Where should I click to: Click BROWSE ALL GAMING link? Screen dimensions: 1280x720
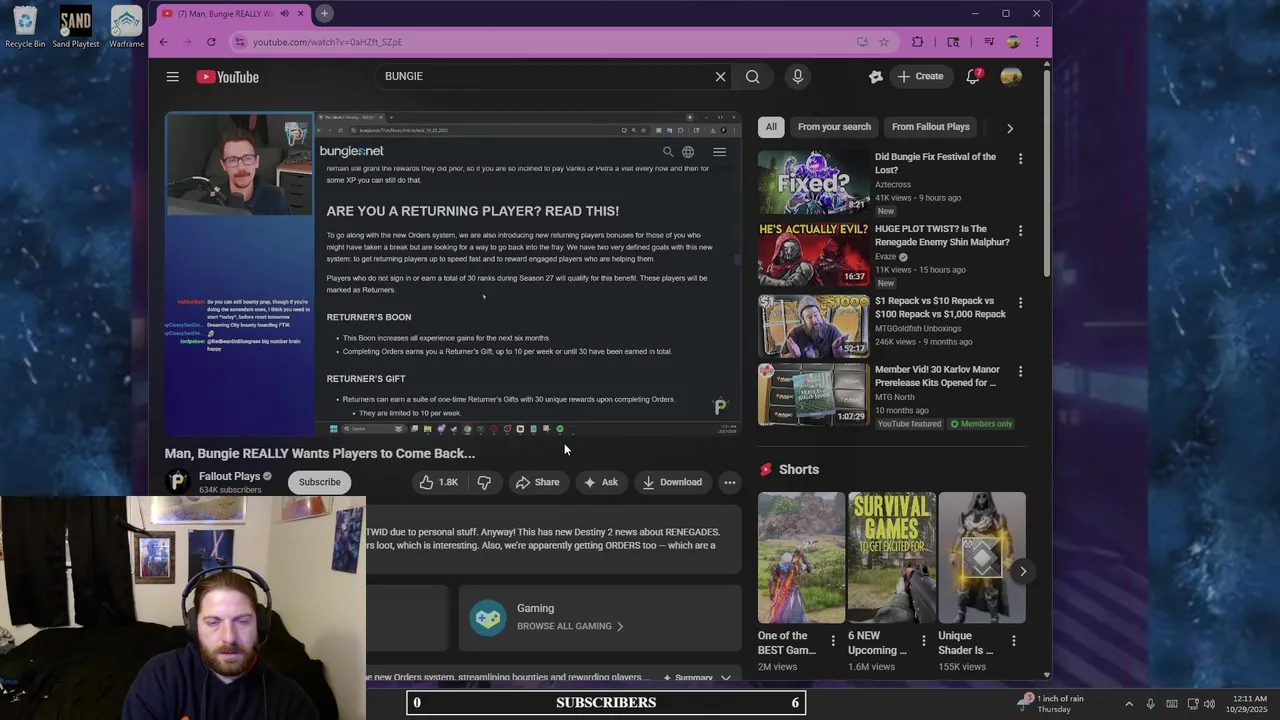pos(570,626)
